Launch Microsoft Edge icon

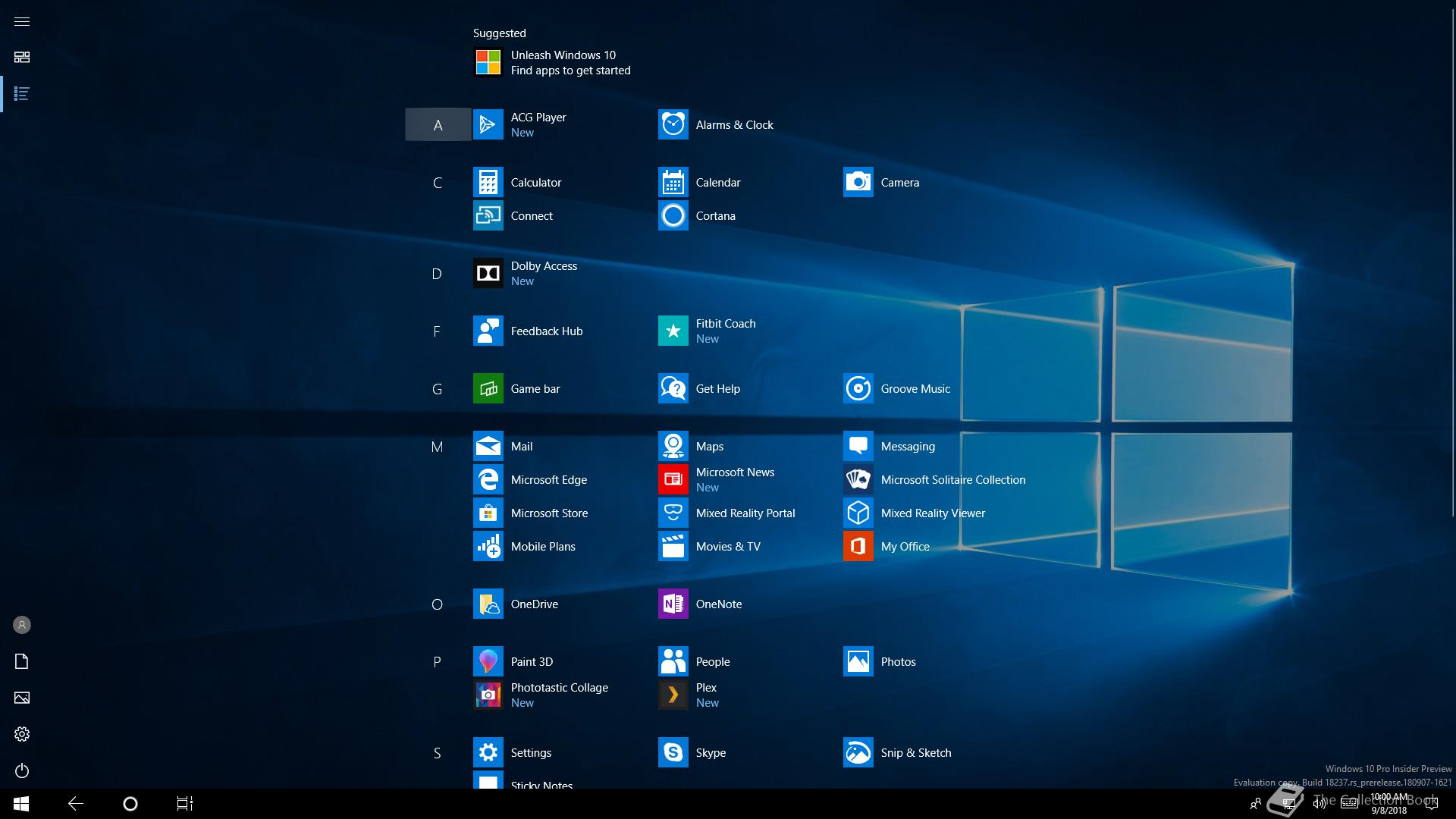tap(488, 479)
